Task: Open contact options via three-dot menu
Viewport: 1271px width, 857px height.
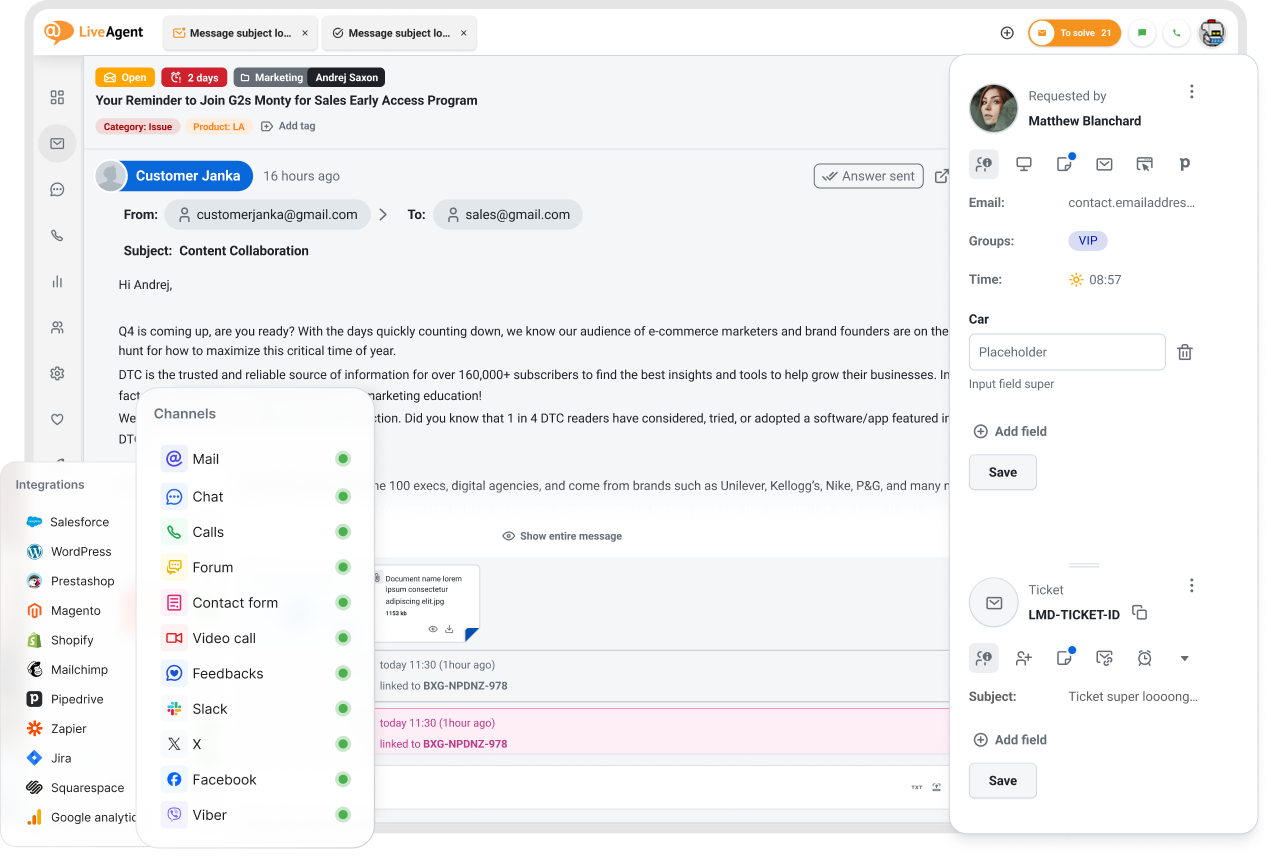Action: 1191,90
